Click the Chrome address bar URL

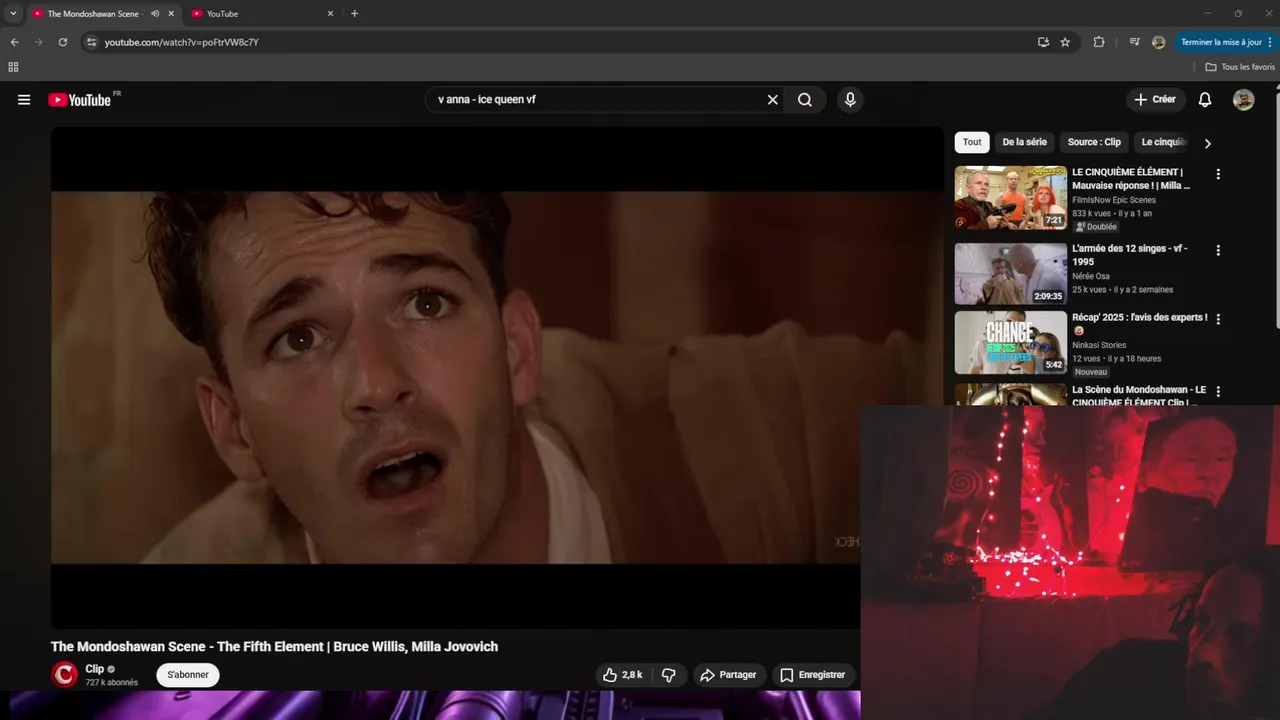(182, 42)
